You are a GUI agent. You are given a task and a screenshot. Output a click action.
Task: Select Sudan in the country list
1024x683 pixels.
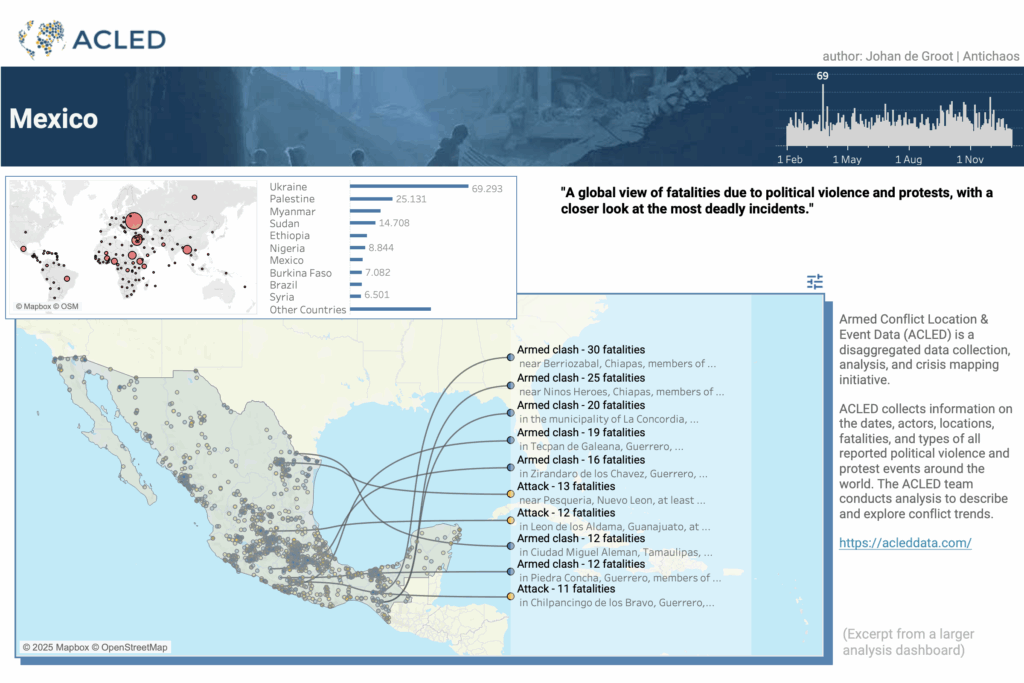click(286, 224)
